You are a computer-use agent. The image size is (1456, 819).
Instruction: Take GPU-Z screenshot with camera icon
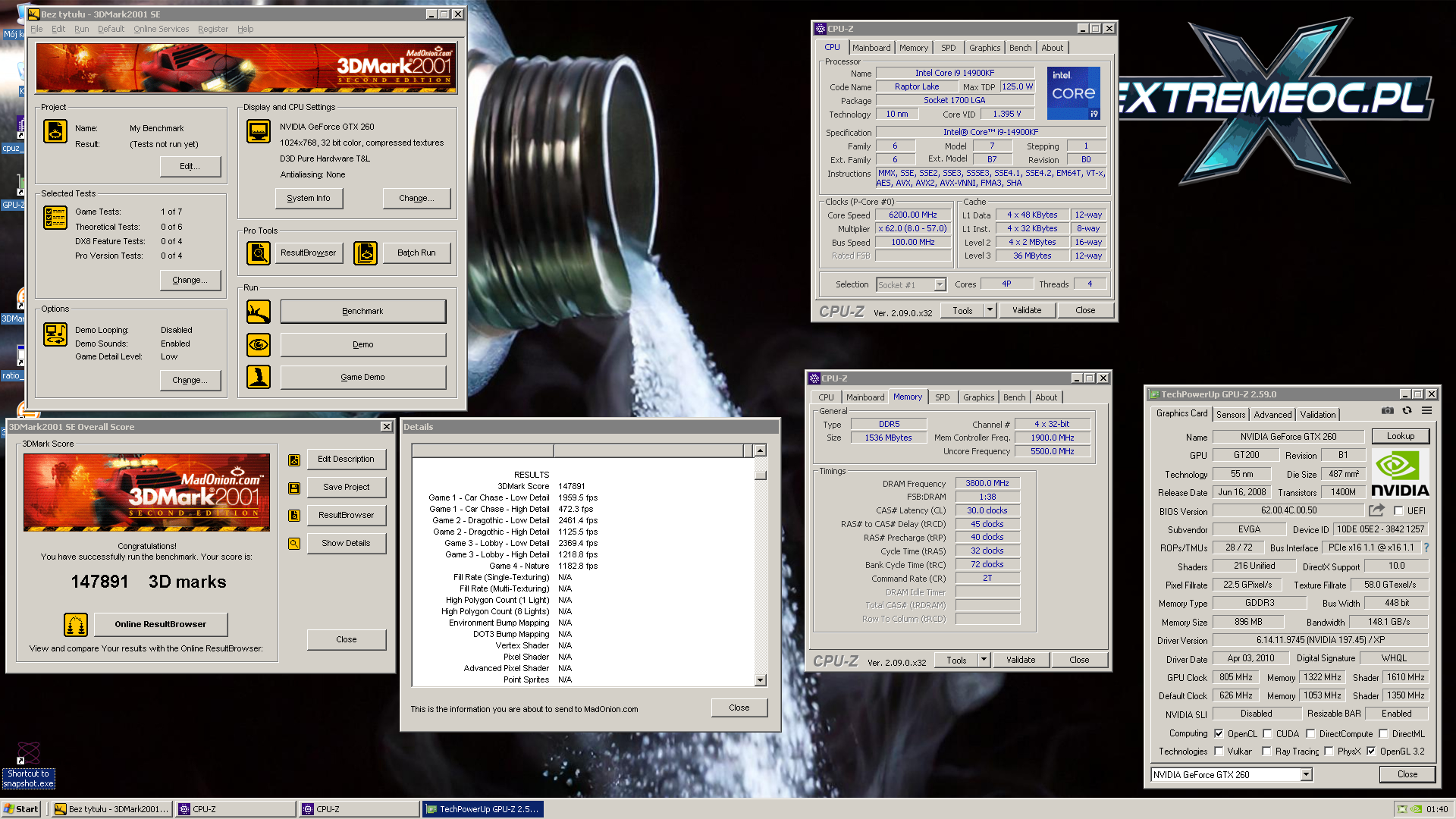click(x=1388, y=411)
